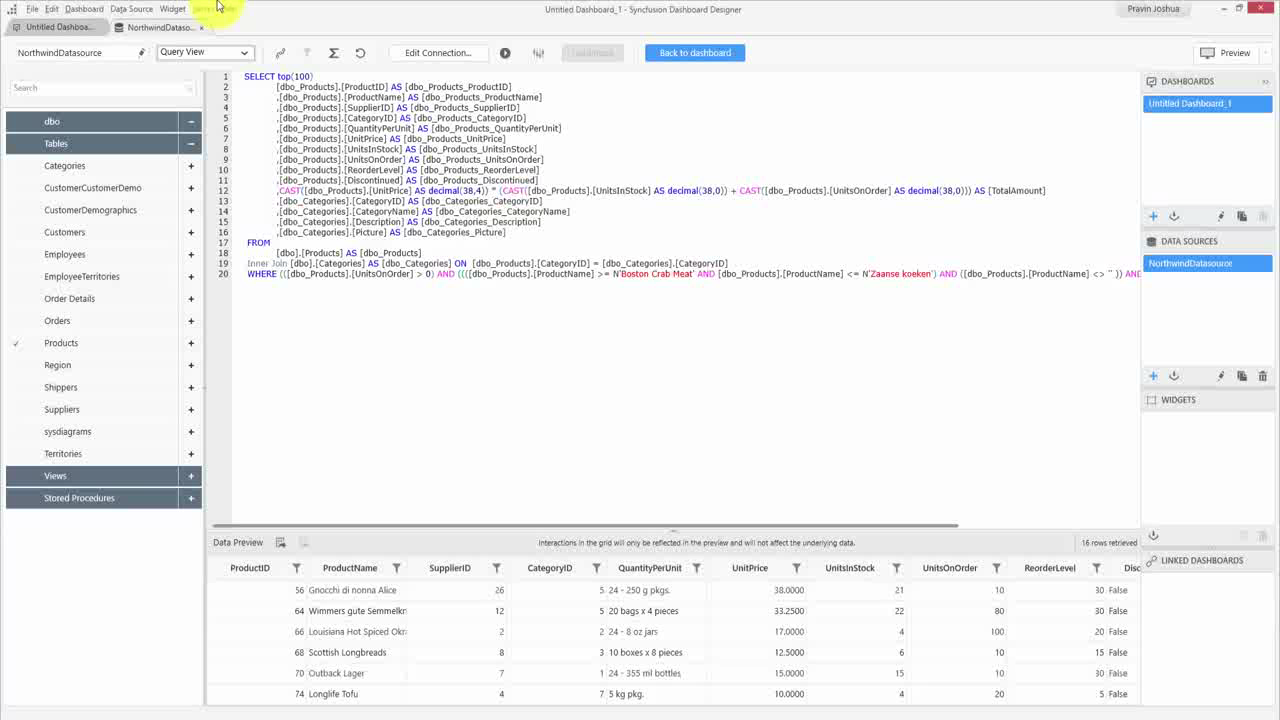
Task: Import dashboard using download icon in Dashboards panel
Action: [1174, 216]
